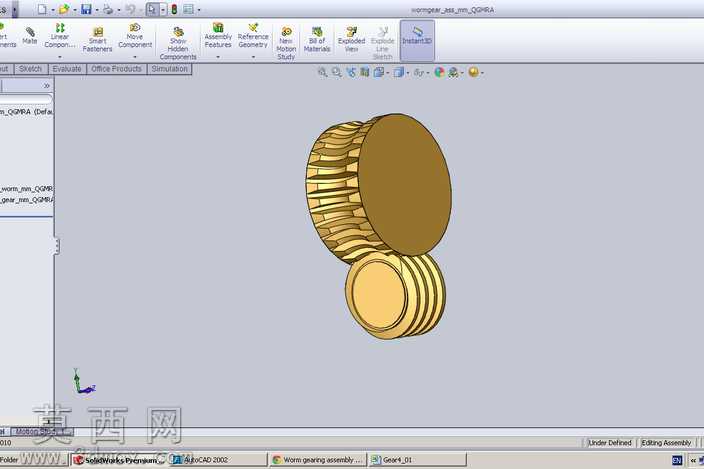Select the gear_mm_QGMRA component in the tree

(x=26, y=200)
